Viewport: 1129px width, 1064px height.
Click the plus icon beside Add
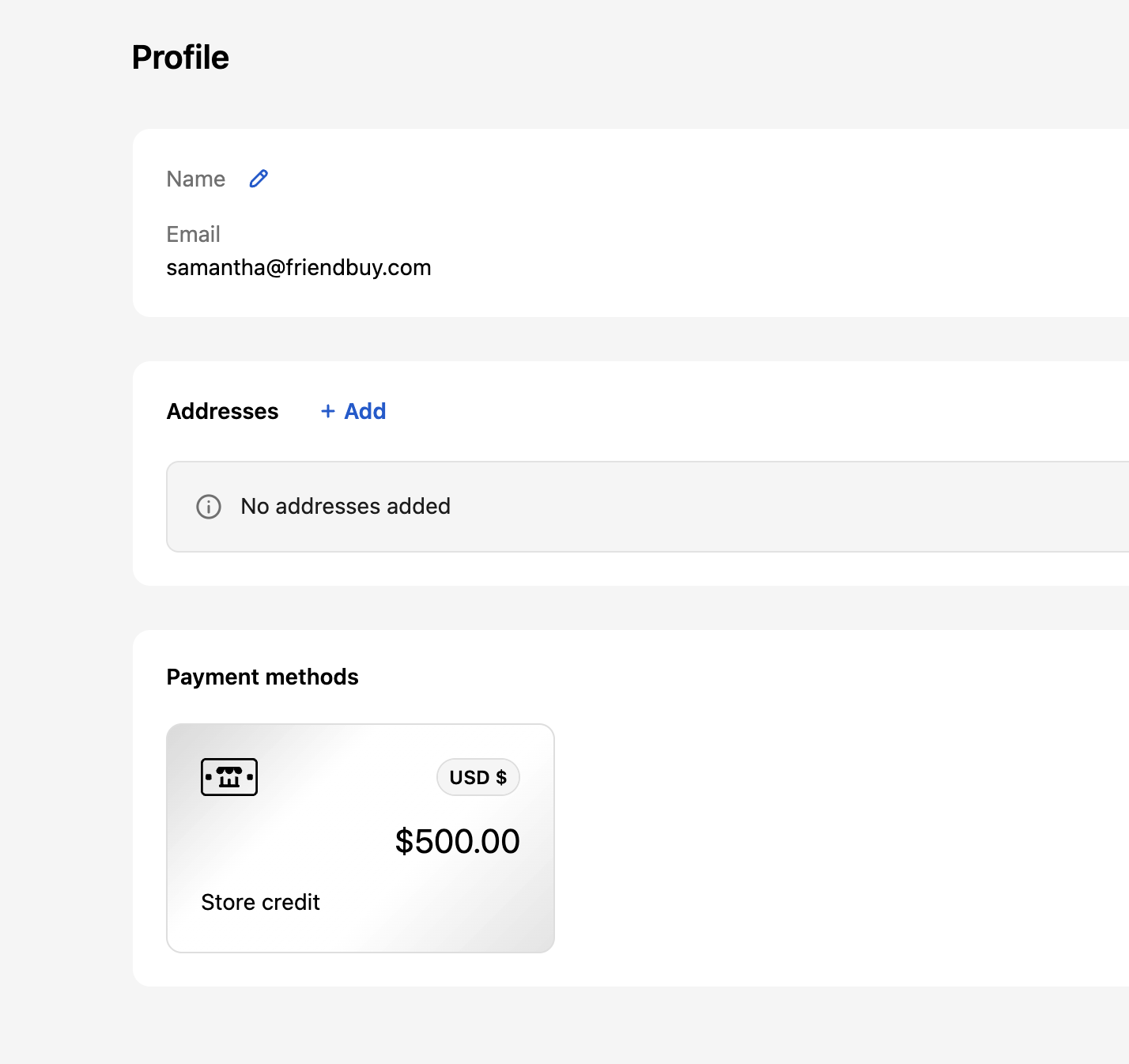tap(328, 411)
